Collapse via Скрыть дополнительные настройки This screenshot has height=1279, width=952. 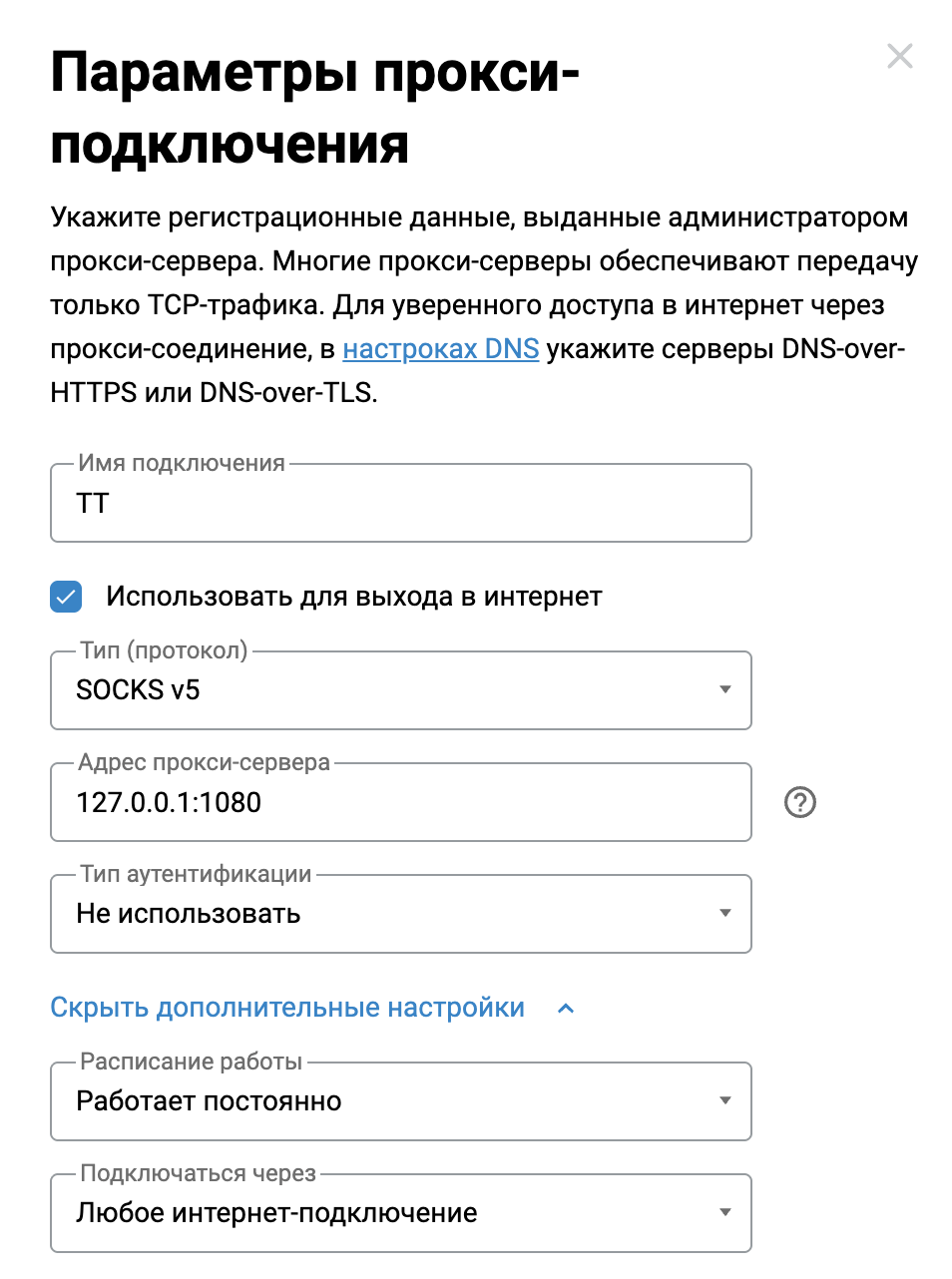pyautogui.click(x=287, y=1008)
